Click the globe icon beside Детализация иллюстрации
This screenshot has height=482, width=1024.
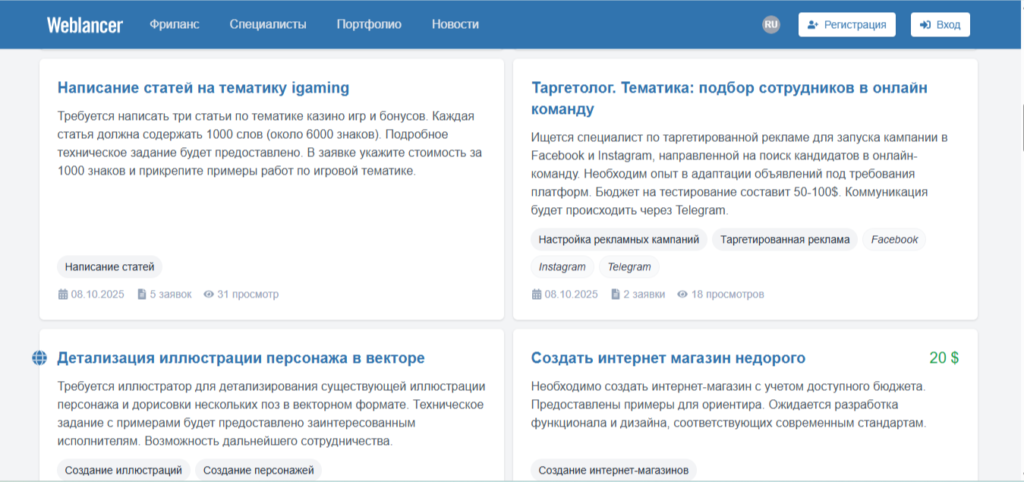[x=40, y=358]
